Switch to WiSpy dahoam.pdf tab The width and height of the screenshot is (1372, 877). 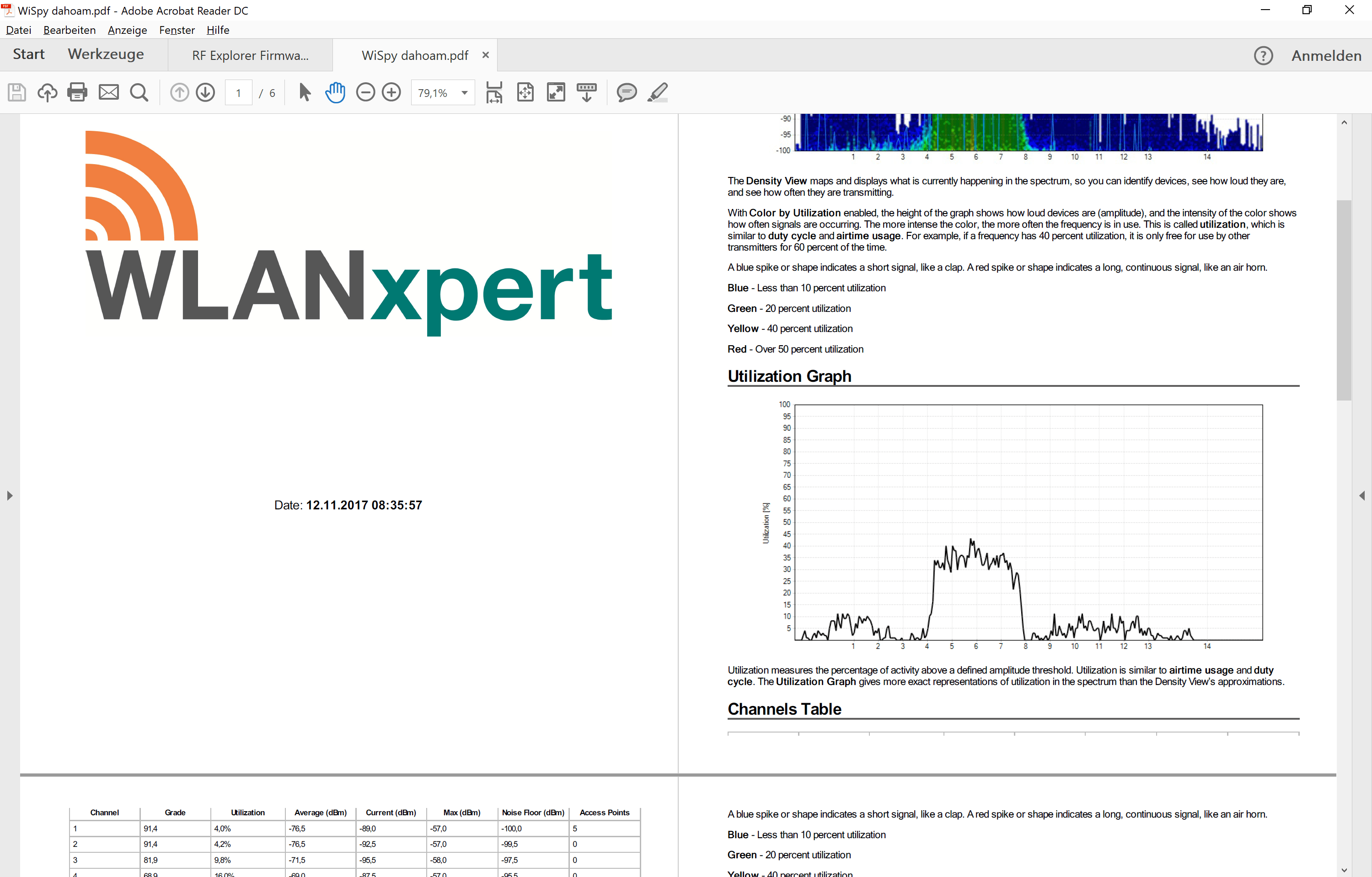pos(415,55)
